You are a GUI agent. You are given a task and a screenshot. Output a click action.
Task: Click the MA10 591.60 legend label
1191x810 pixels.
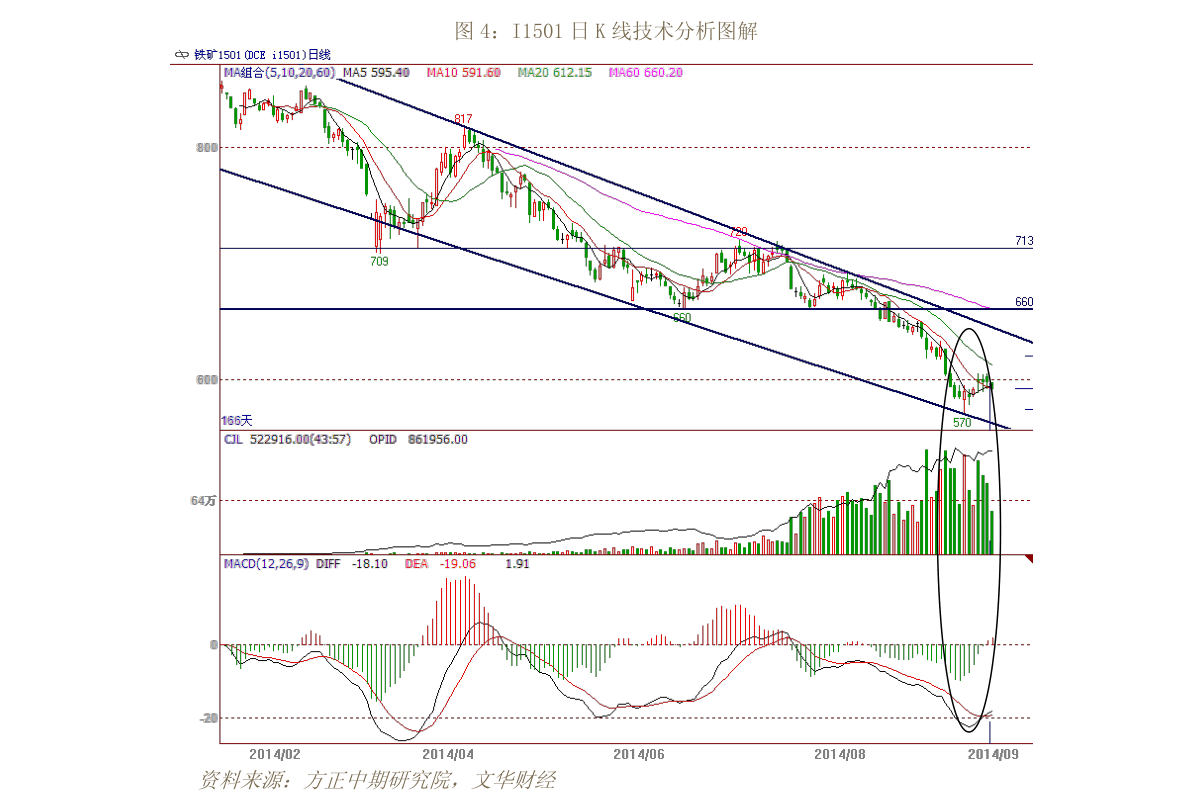pyautogui.click(x=463, y=73)
